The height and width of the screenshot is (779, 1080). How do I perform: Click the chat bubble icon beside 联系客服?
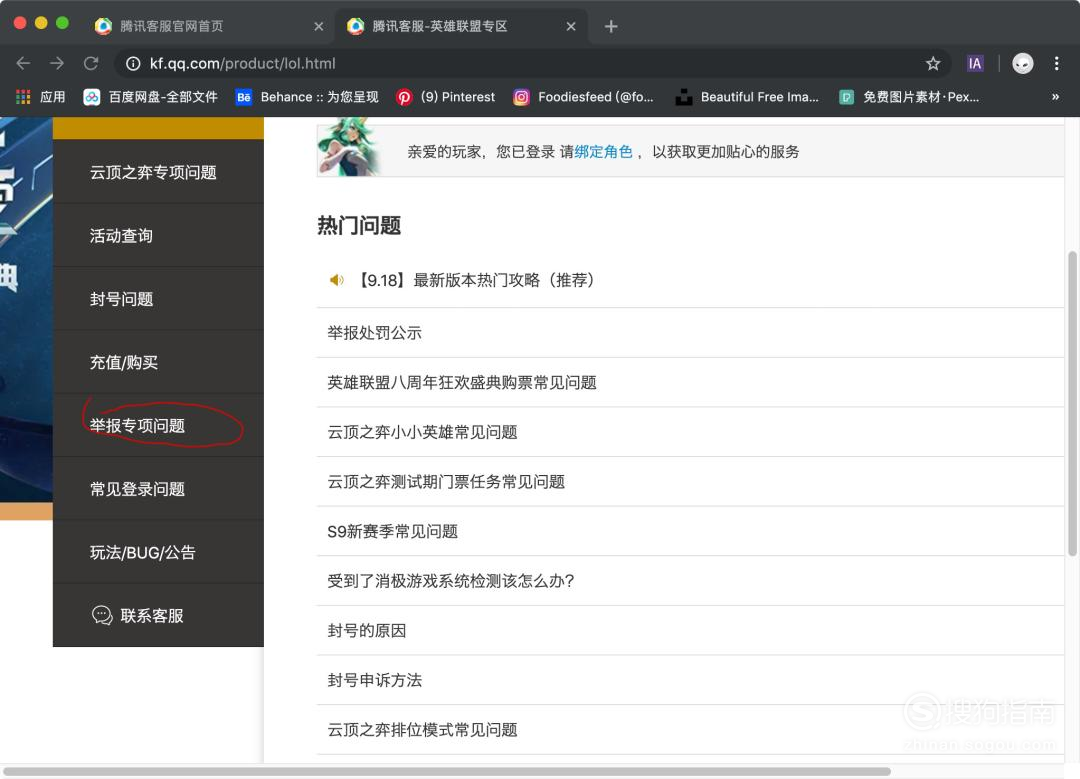pyautogui.click(x=102, y=615)
